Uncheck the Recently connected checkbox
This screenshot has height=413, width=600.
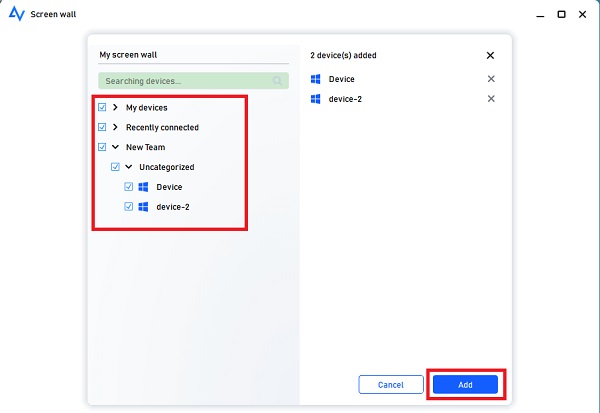(102, 127)
